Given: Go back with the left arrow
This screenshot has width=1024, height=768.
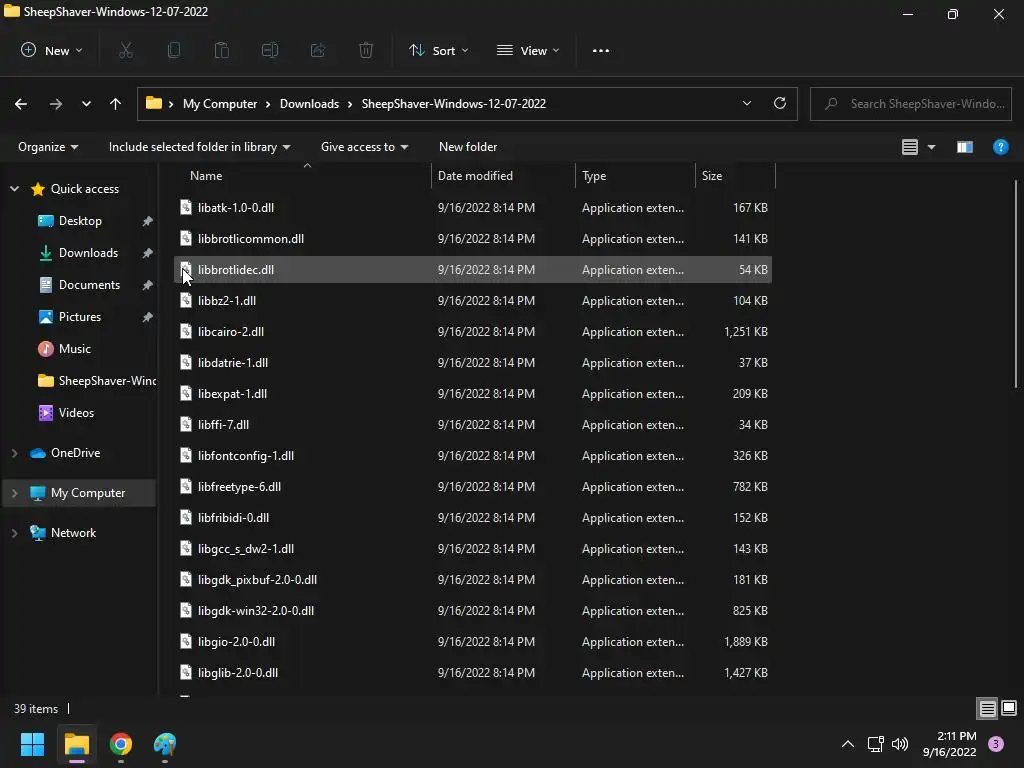Looking at the screenshot, I should click(x=21, y=104).
